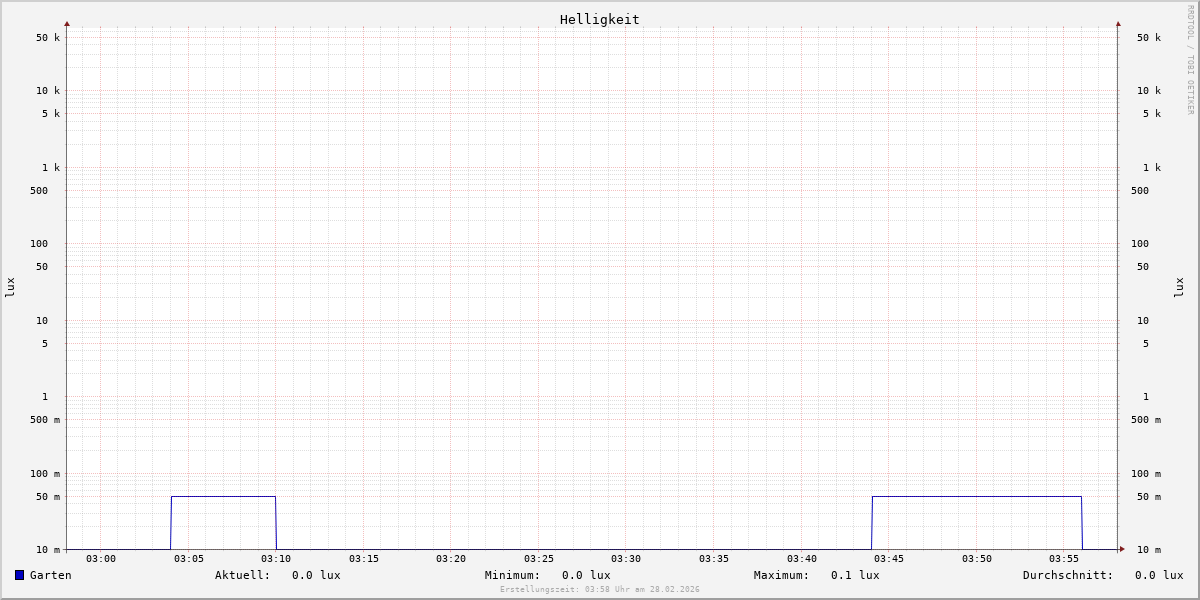Click the Durchschnitt value label
Viewport: 1200px width, 600px height.
(x=1102, y=575)
